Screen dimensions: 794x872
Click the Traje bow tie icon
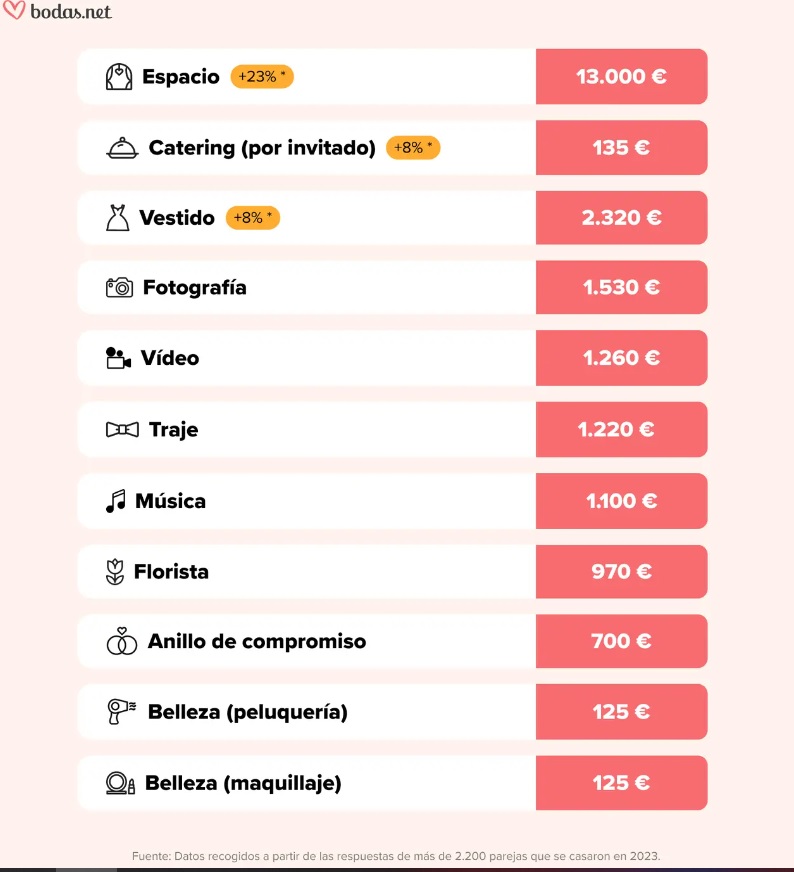coord(122,430)
